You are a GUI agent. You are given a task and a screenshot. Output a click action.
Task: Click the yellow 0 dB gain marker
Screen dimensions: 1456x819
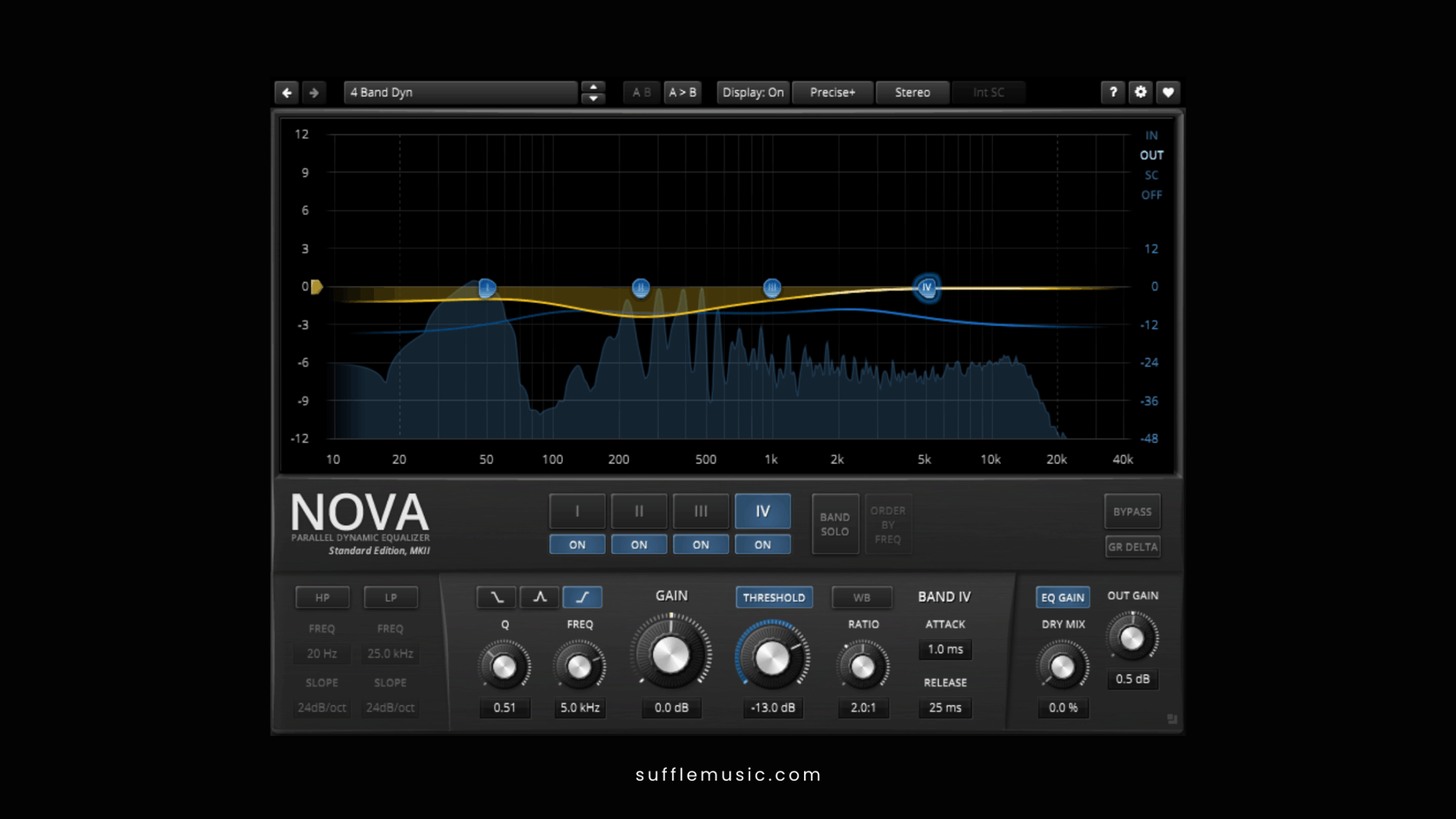(x=316, y=287)
